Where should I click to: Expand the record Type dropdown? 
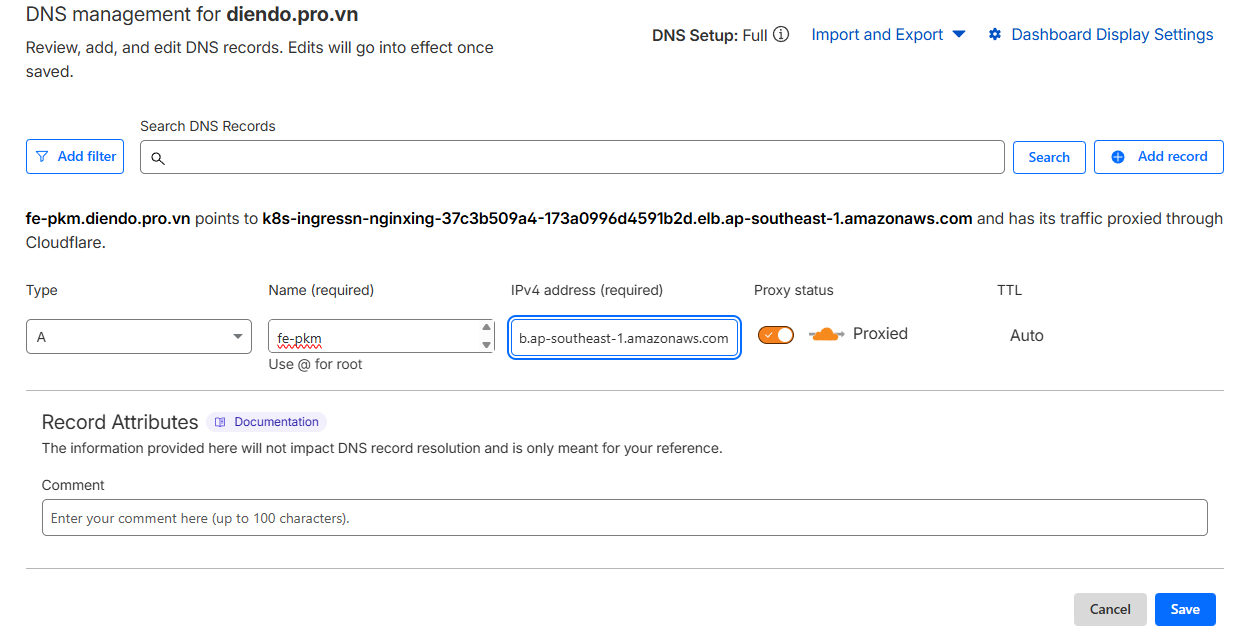(x=138, y=337)
